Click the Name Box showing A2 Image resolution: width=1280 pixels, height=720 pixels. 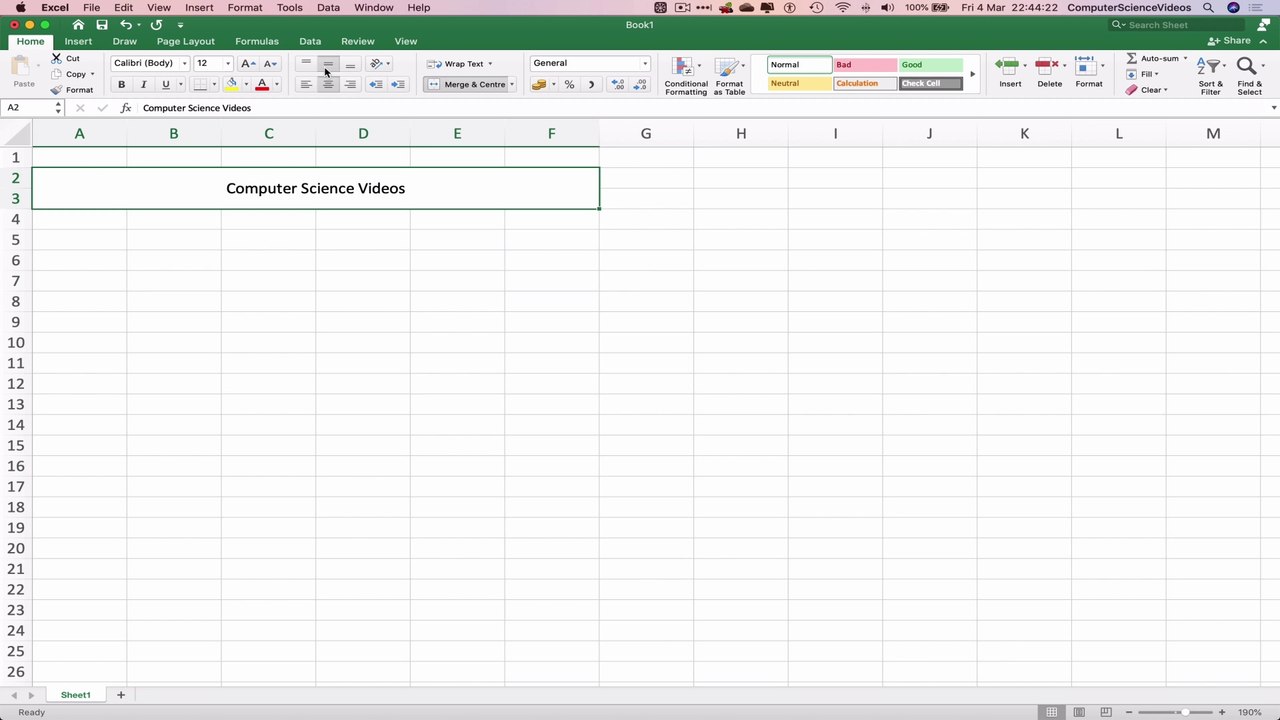coord(33,107)
